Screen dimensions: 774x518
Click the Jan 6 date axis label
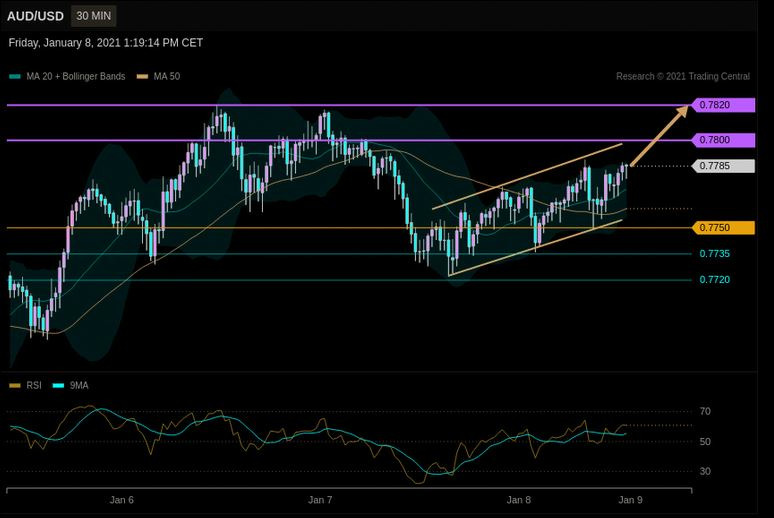tap(121, 500)
